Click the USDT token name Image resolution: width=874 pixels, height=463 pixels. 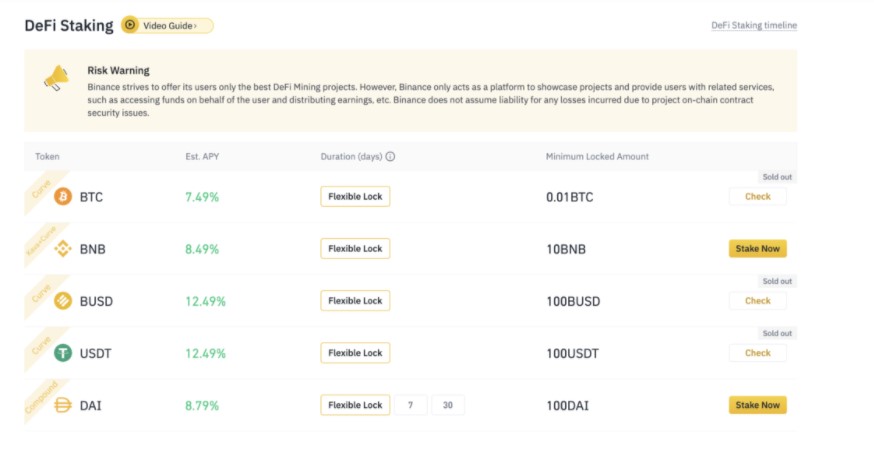pos(95,354)
